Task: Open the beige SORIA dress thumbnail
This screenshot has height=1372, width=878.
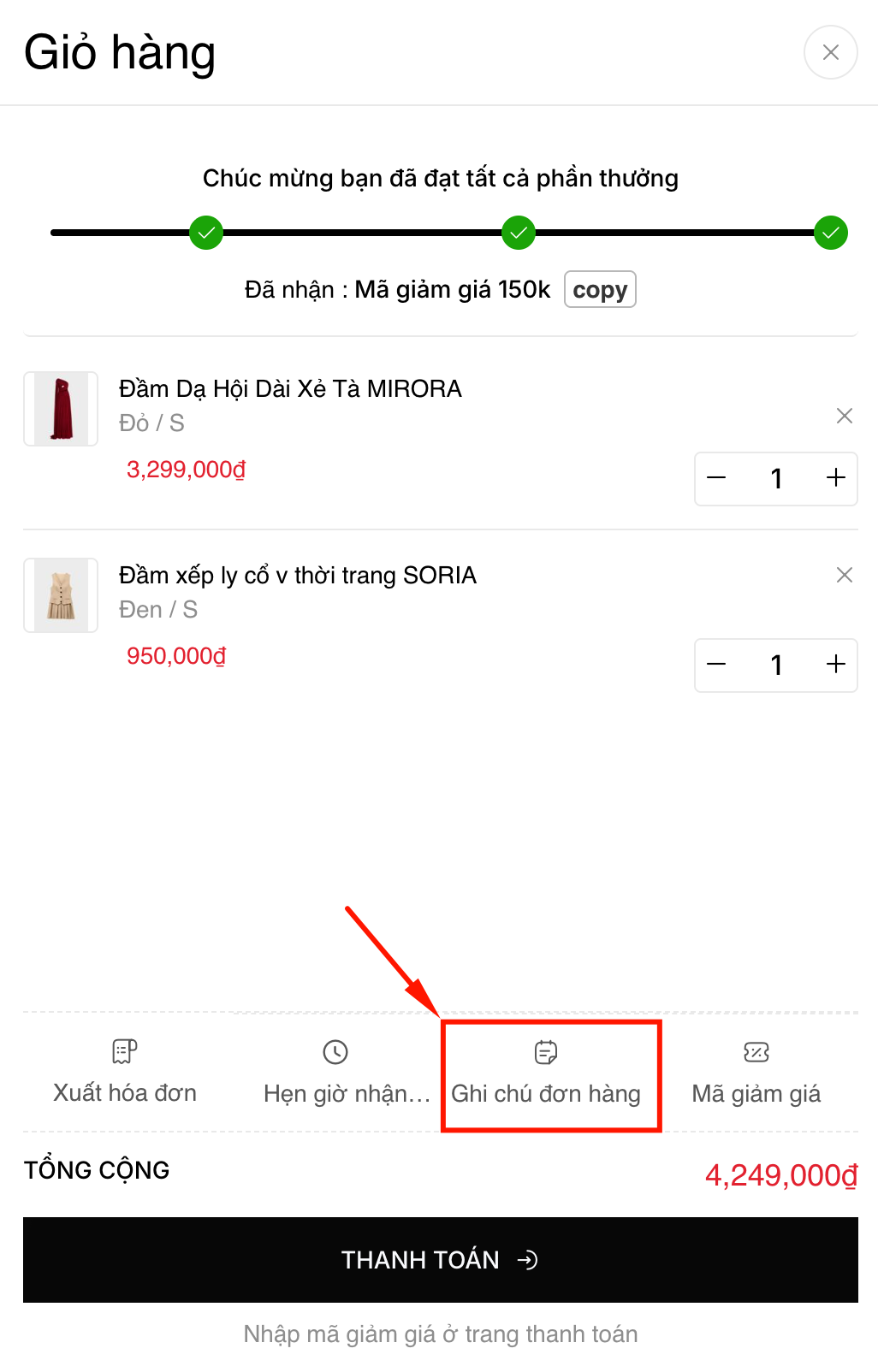Action: (x=61, y=595)
